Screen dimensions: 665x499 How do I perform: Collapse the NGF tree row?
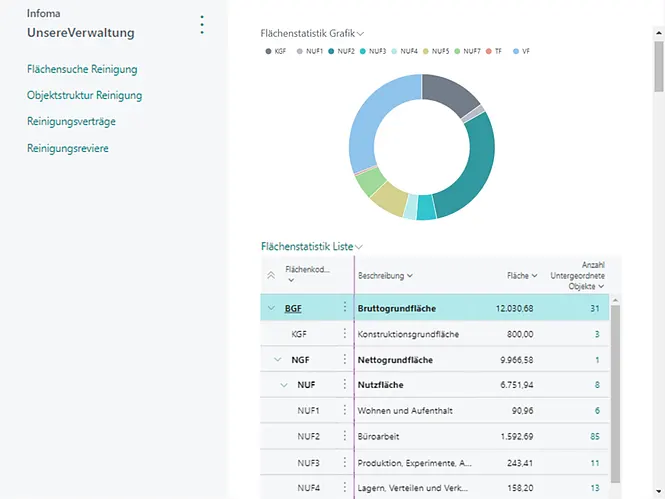(x=277, y=359)
